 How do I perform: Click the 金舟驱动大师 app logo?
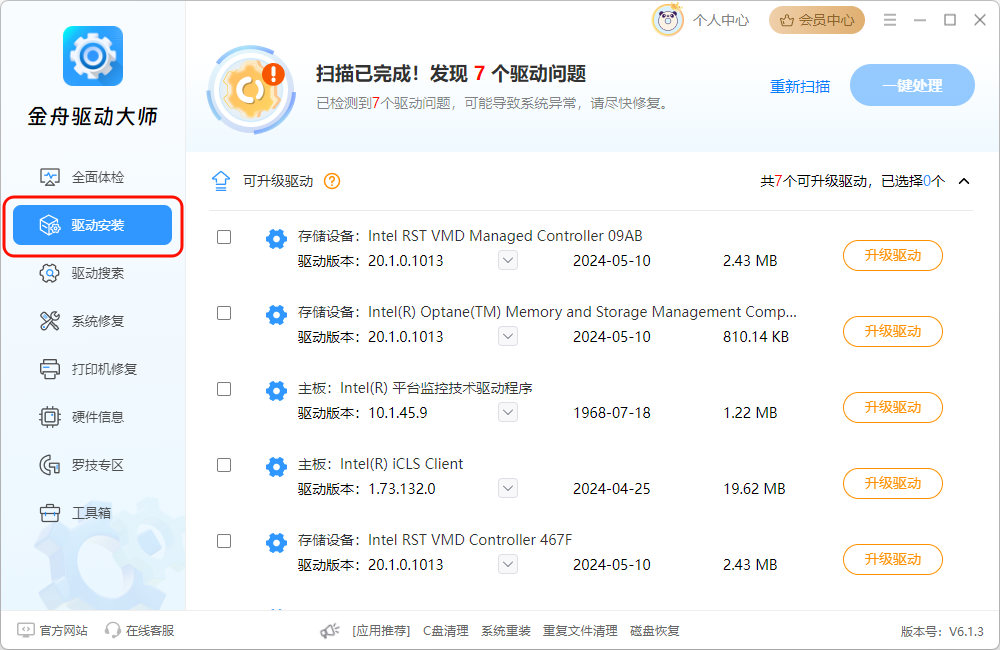93,56
